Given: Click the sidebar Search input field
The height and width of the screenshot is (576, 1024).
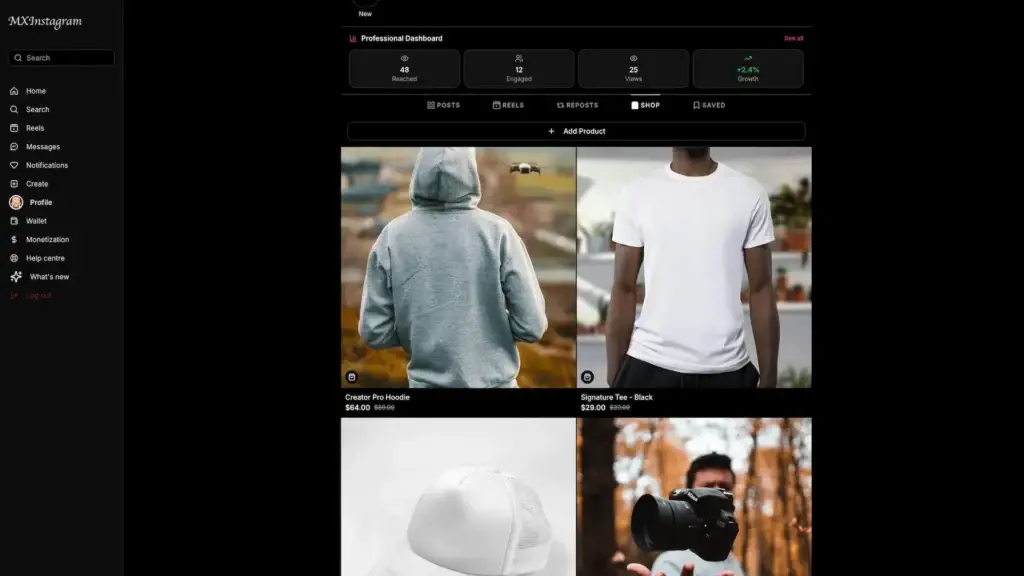Looking at the screenshot, I should tap(61, 58).
